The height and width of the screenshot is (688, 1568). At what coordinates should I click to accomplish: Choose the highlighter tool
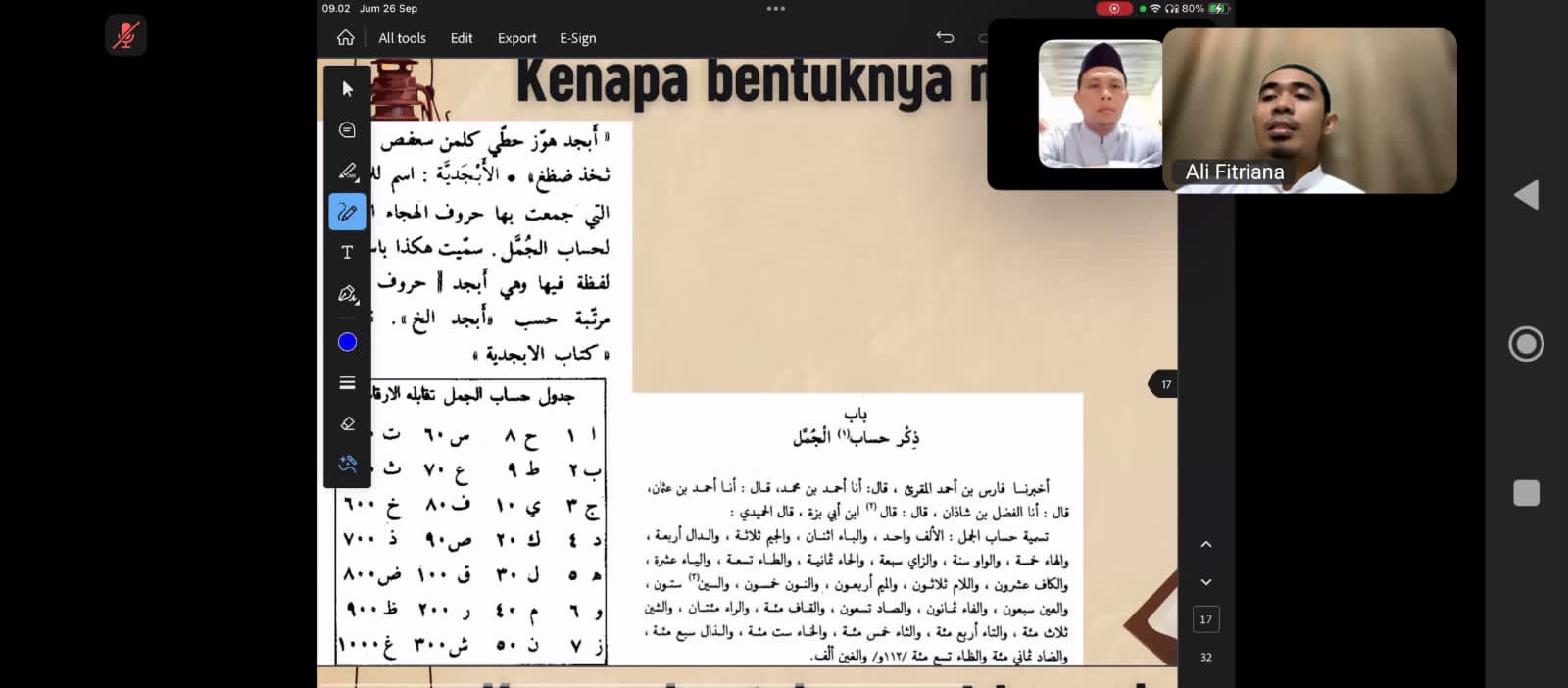(347, 172)
